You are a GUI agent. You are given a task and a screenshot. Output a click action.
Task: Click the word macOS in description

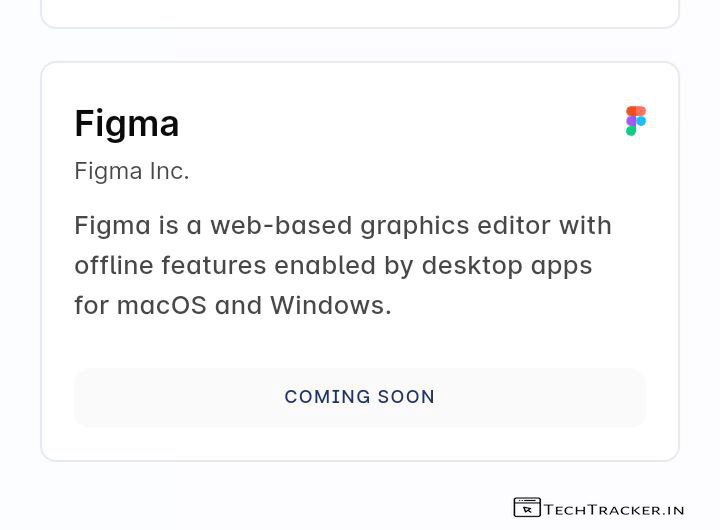[162, 305]
